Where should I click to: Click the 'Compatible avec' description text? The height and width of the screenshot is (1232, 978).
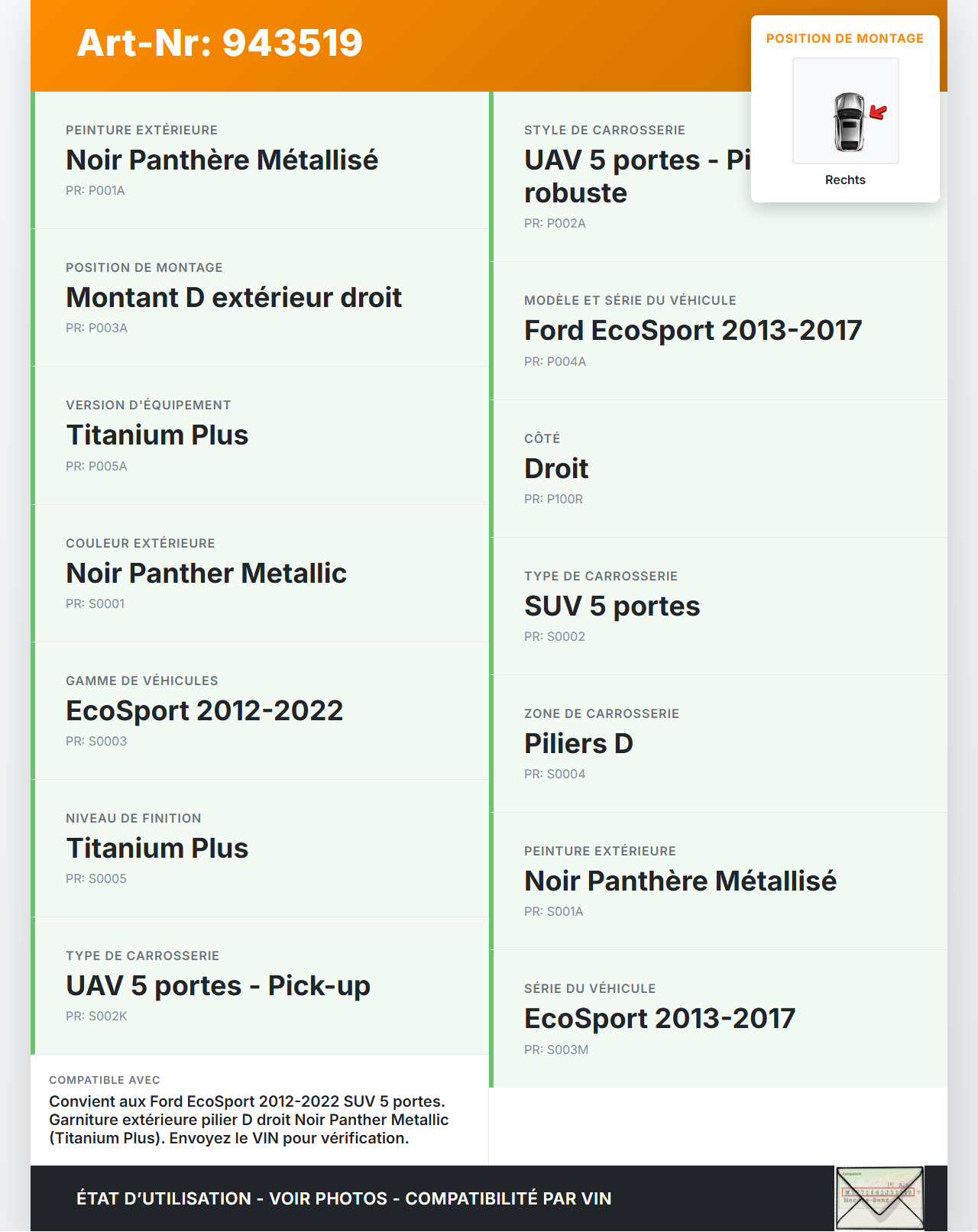click(x=248, y=1120)
